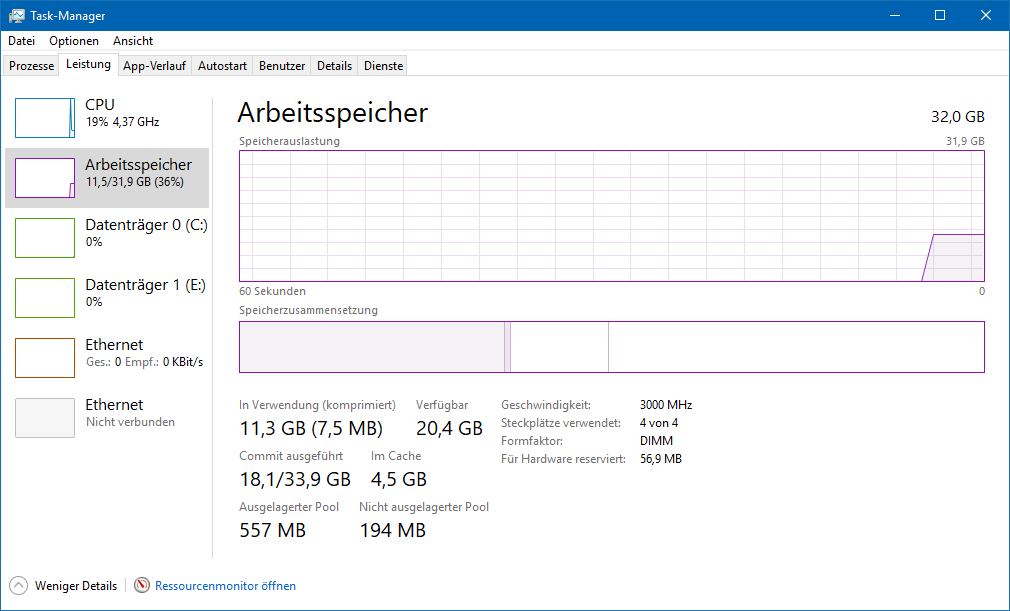
Task: Open the Optionen menu
Action: click(x=74, y=41)
